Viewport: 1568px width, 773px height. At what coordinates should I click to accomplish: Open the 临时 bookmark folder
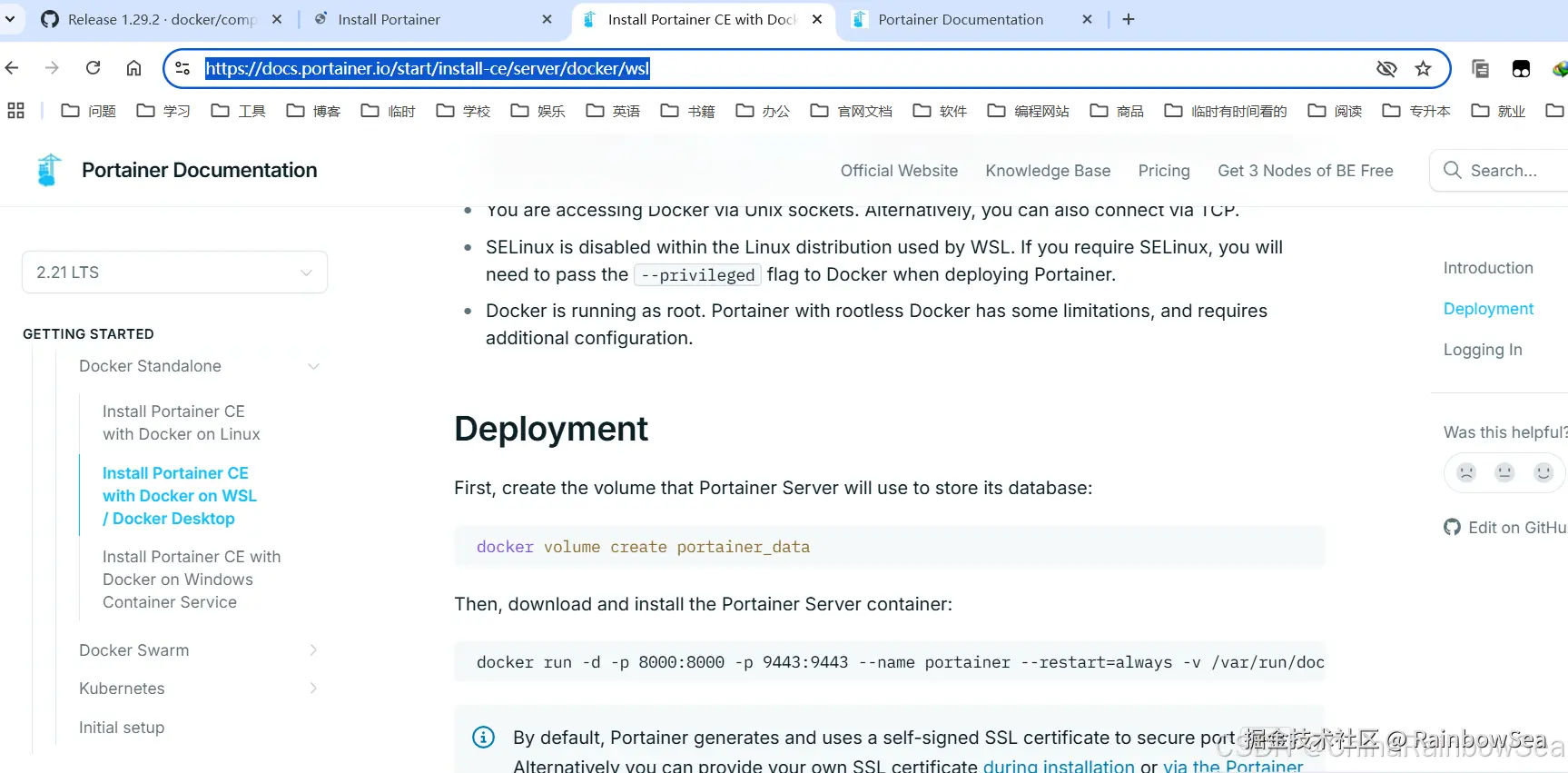coord(389,111)
